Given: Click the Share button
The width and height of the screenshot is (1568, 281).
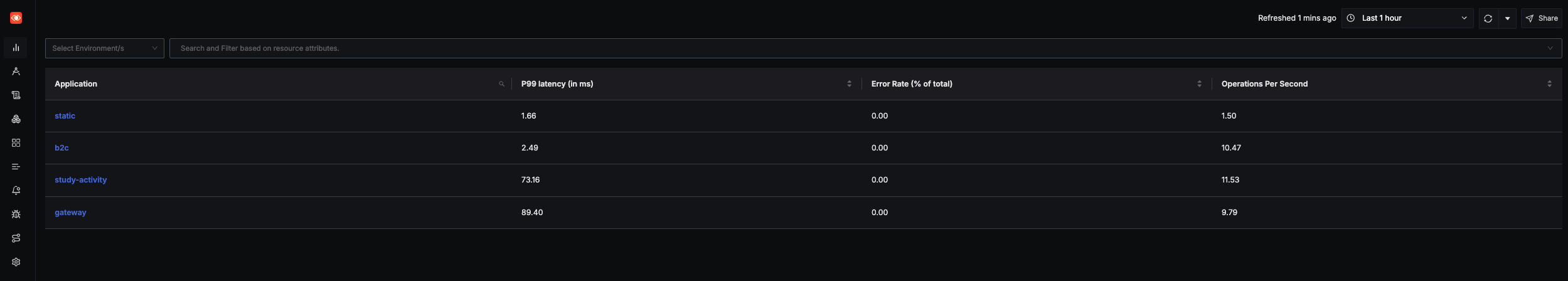Looking at the screenshot, I should tap(1541, 18).
